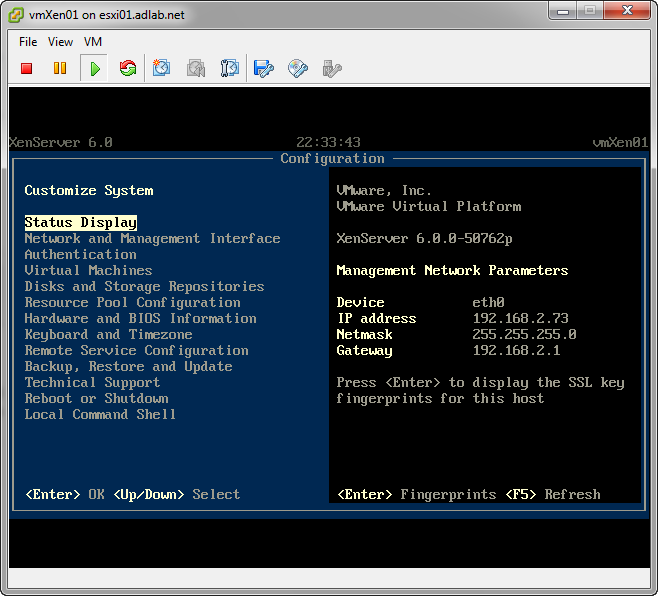The height and width of the screenshot is (596, 658).
Task: Click the USB device connect icon
Action: click(x=332, y=68)
